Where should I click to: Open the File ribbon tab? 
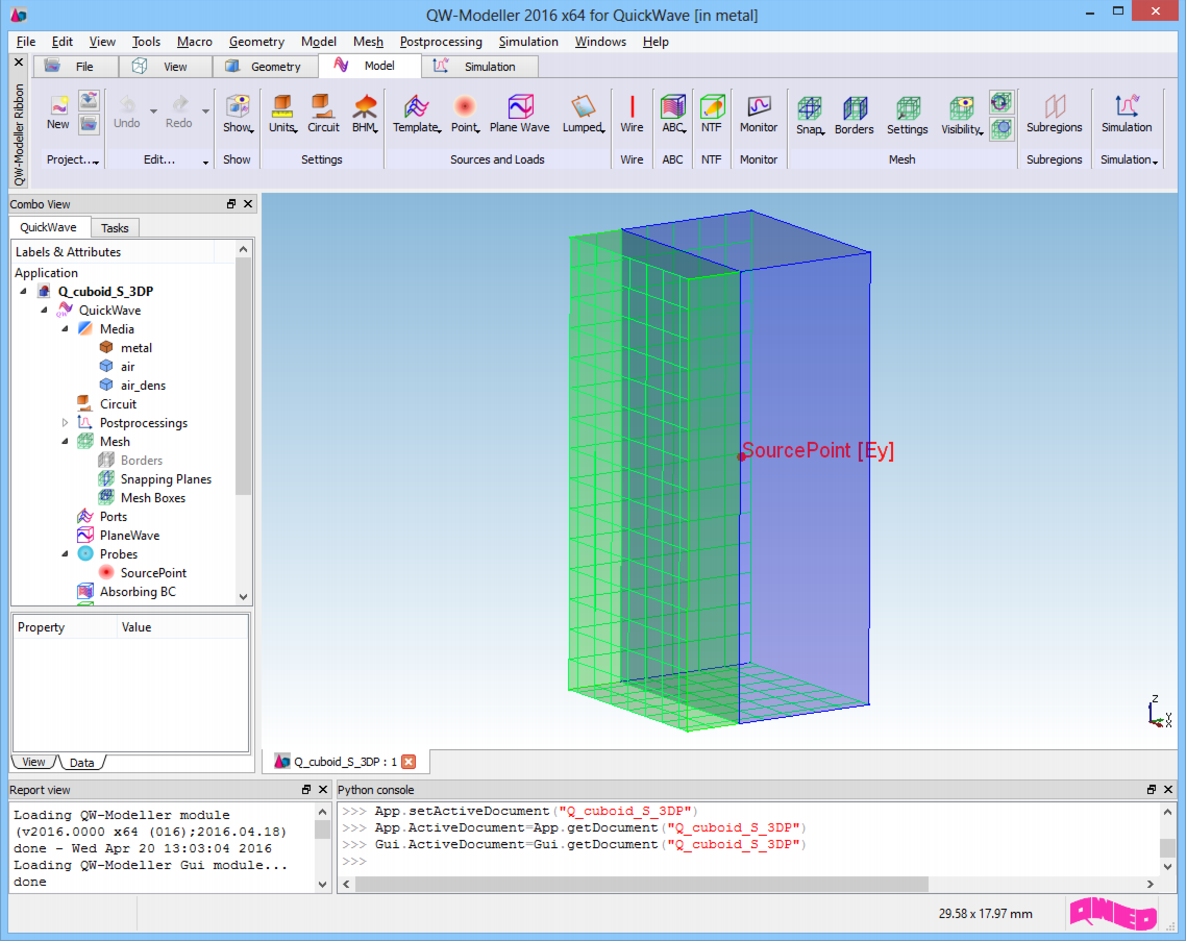[74, 67]
